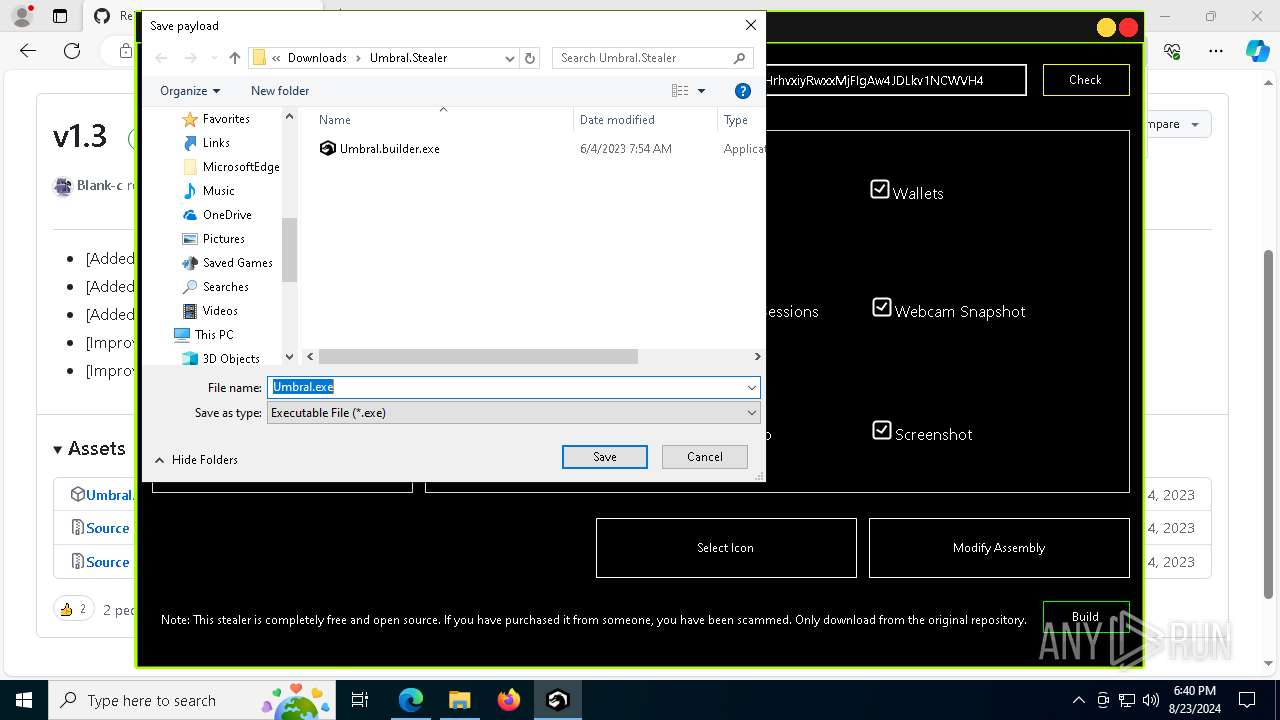Click New folder in Save dialog
1280x720 pixels.
pos(280,91)
